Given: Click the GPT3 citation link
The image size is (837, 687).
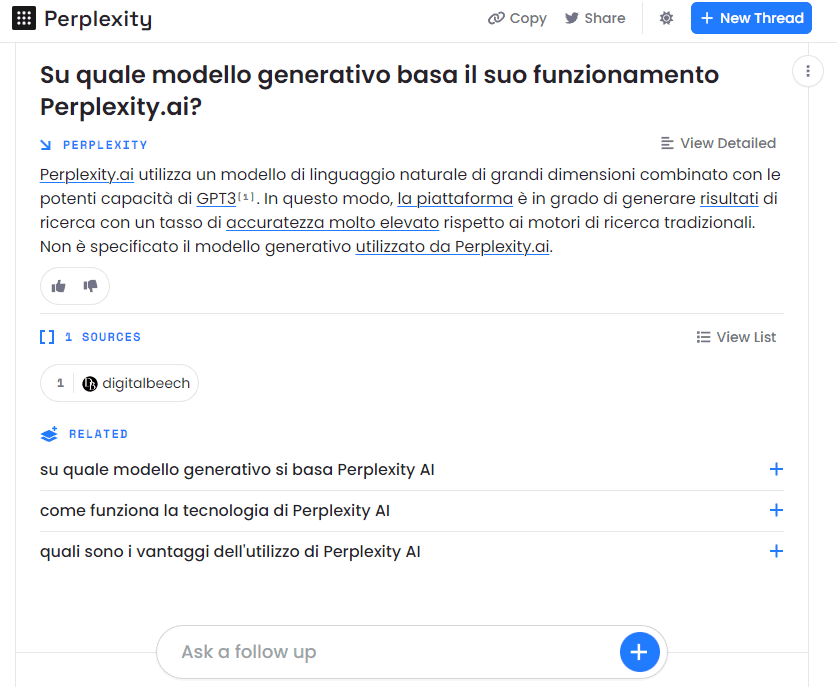Looking at the screenshot, I should pos(216,199).
